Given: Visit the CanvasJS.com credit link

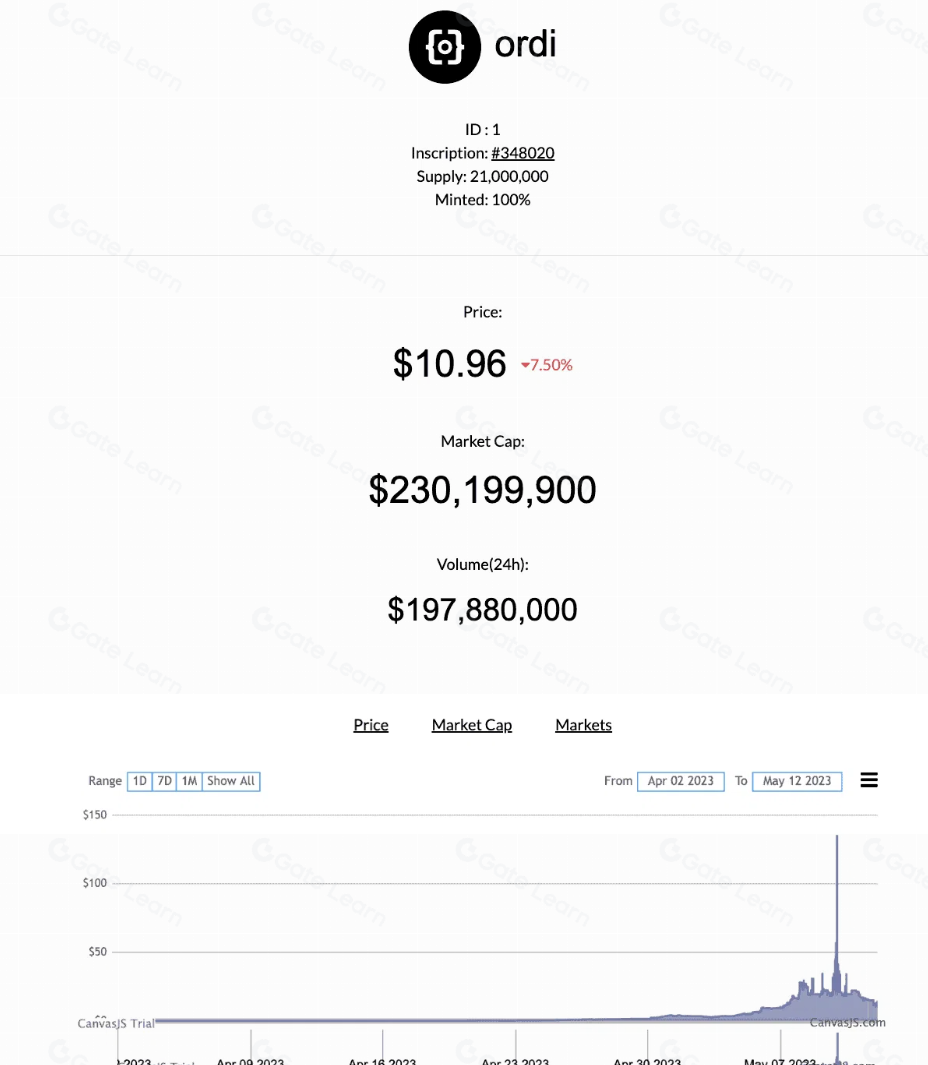Looking at the screenshot, I should click(x=847, y=1022).
